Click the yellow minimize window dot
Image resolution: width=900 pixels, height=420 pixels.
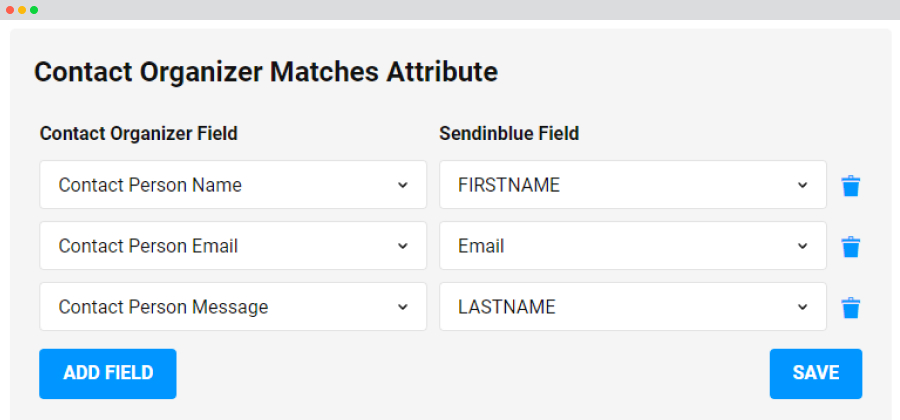pyautogui.click(x=22, y=10)
